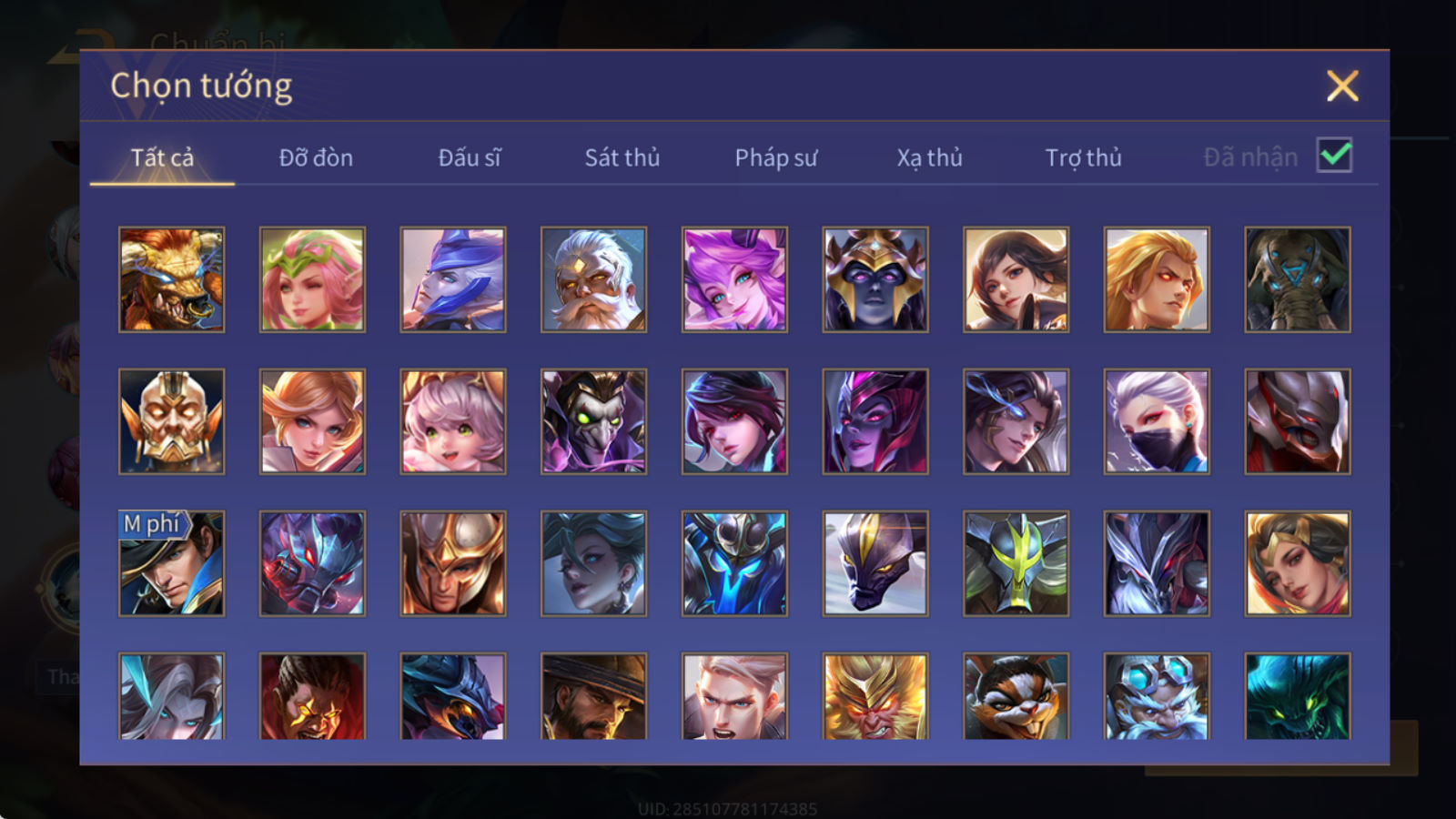This screenshot has height=819, width=1456.
Task: Select the golden spartan helmet hero
Action: (452, 563)
